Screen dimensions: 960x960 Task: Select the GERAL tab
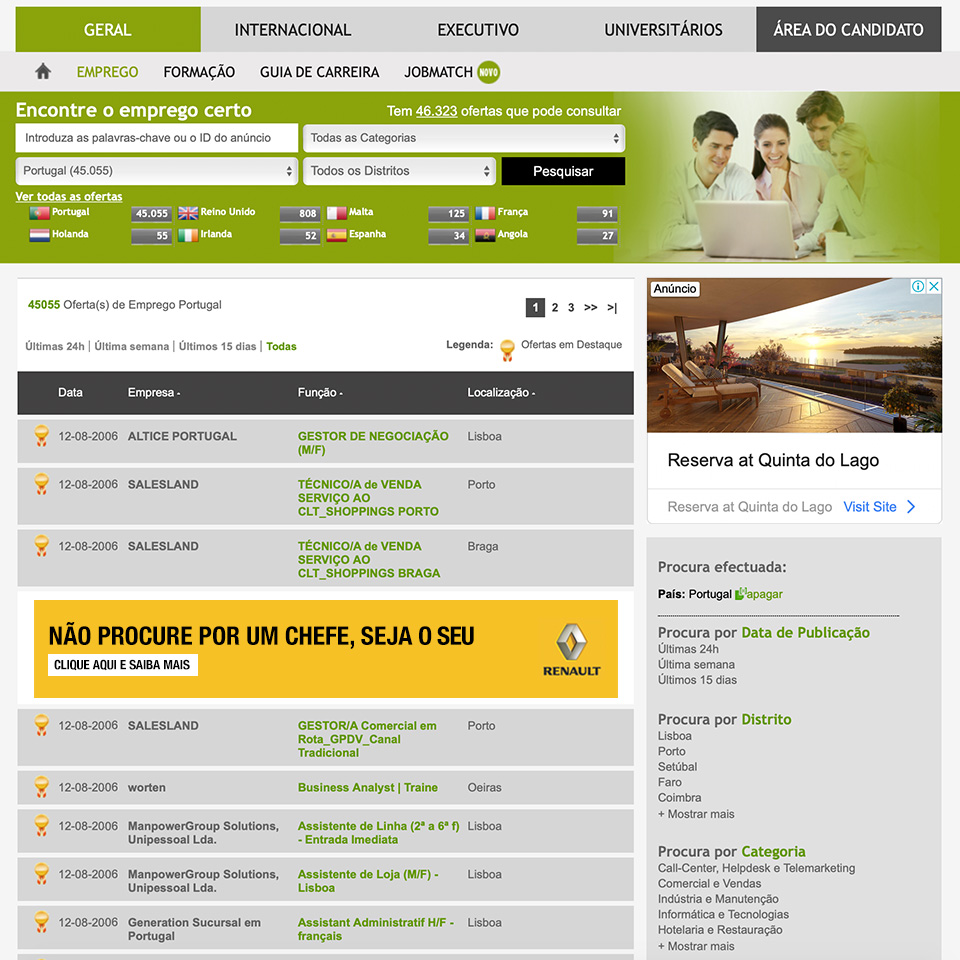tap(108, 29)
